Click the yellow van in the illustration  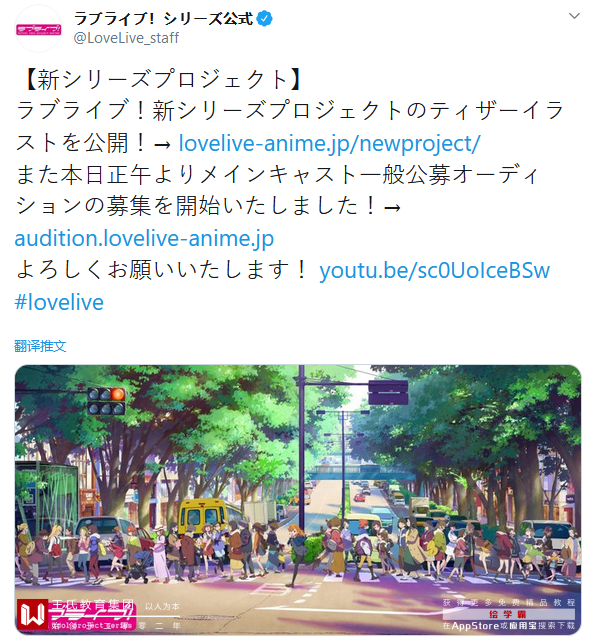203,518
